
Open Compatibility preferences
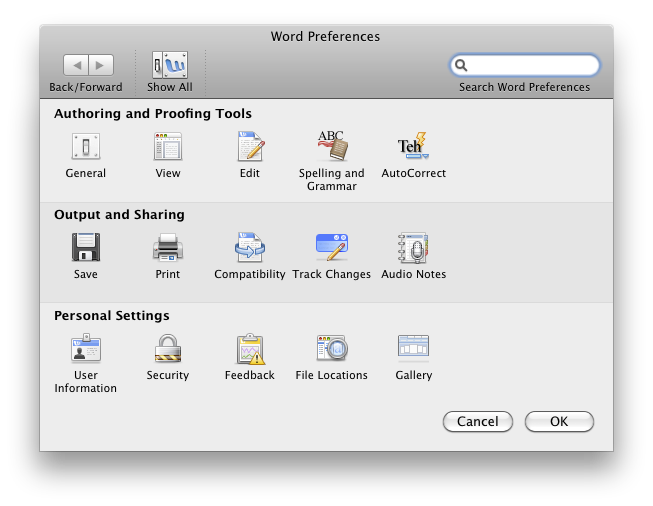point(250,249)
